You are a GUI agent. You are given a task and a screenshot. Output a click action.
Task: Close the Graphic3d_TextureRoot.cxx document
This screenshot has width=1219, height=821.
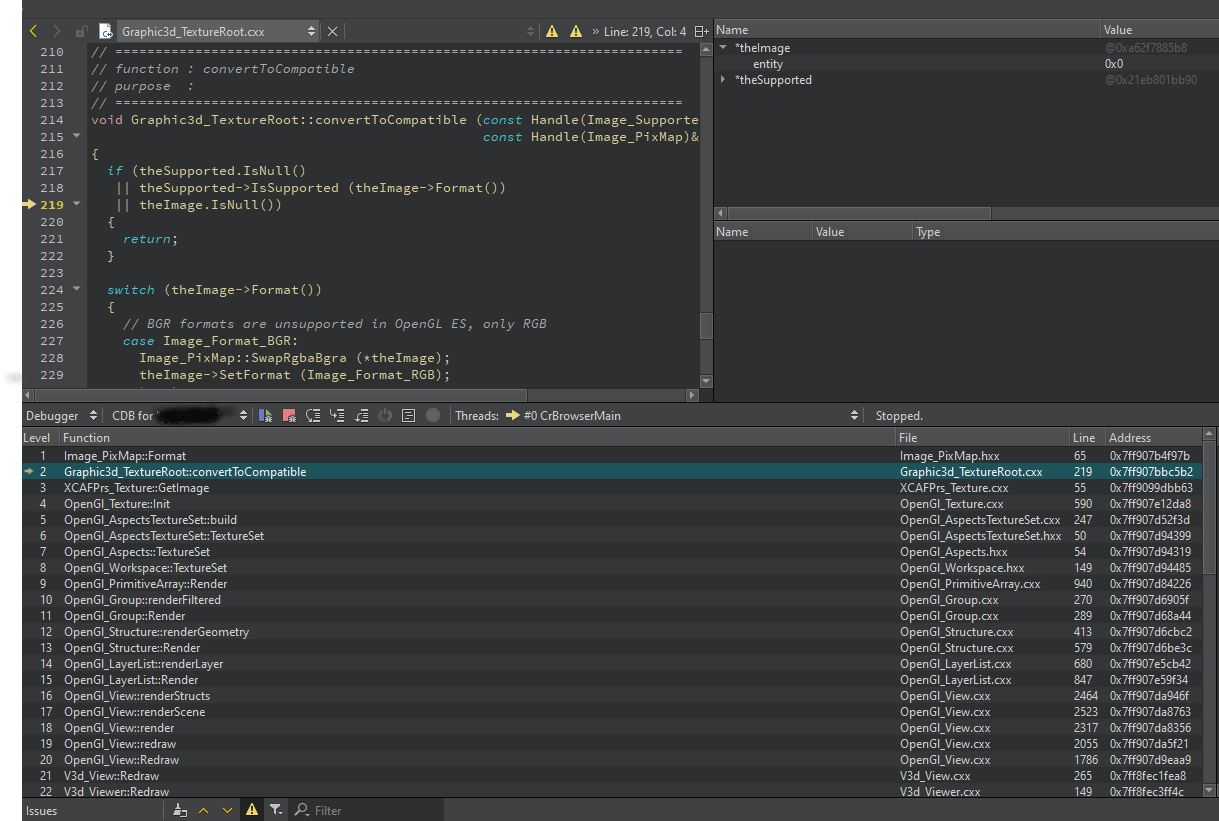333,32
